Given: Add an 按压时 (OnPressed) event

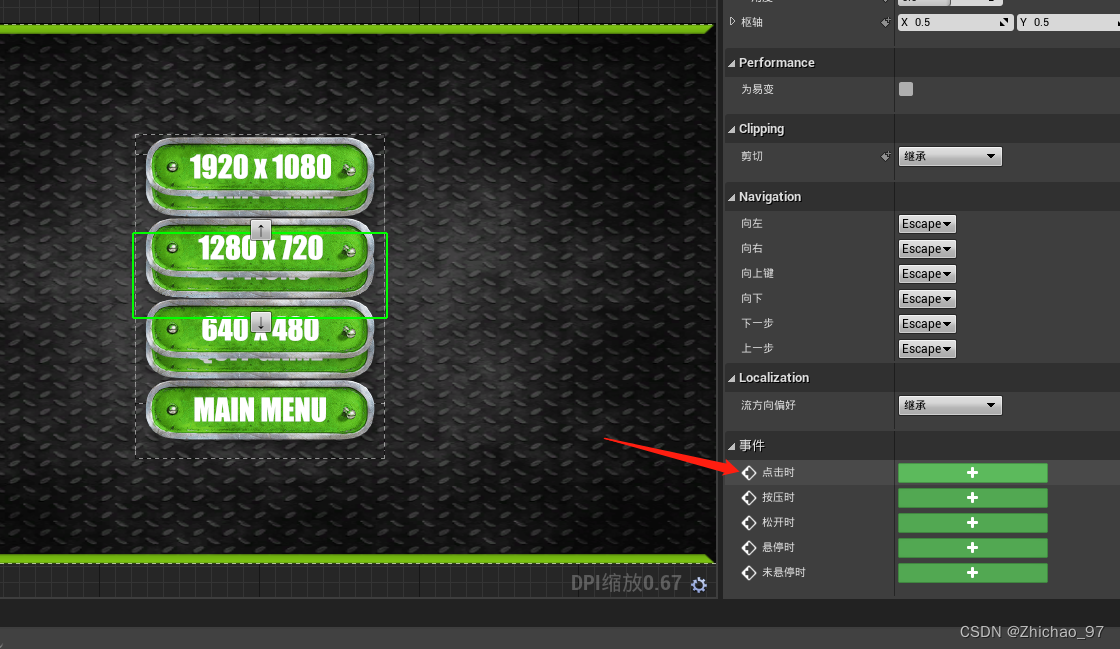Looking at the screenshot, I should [972, 498].
